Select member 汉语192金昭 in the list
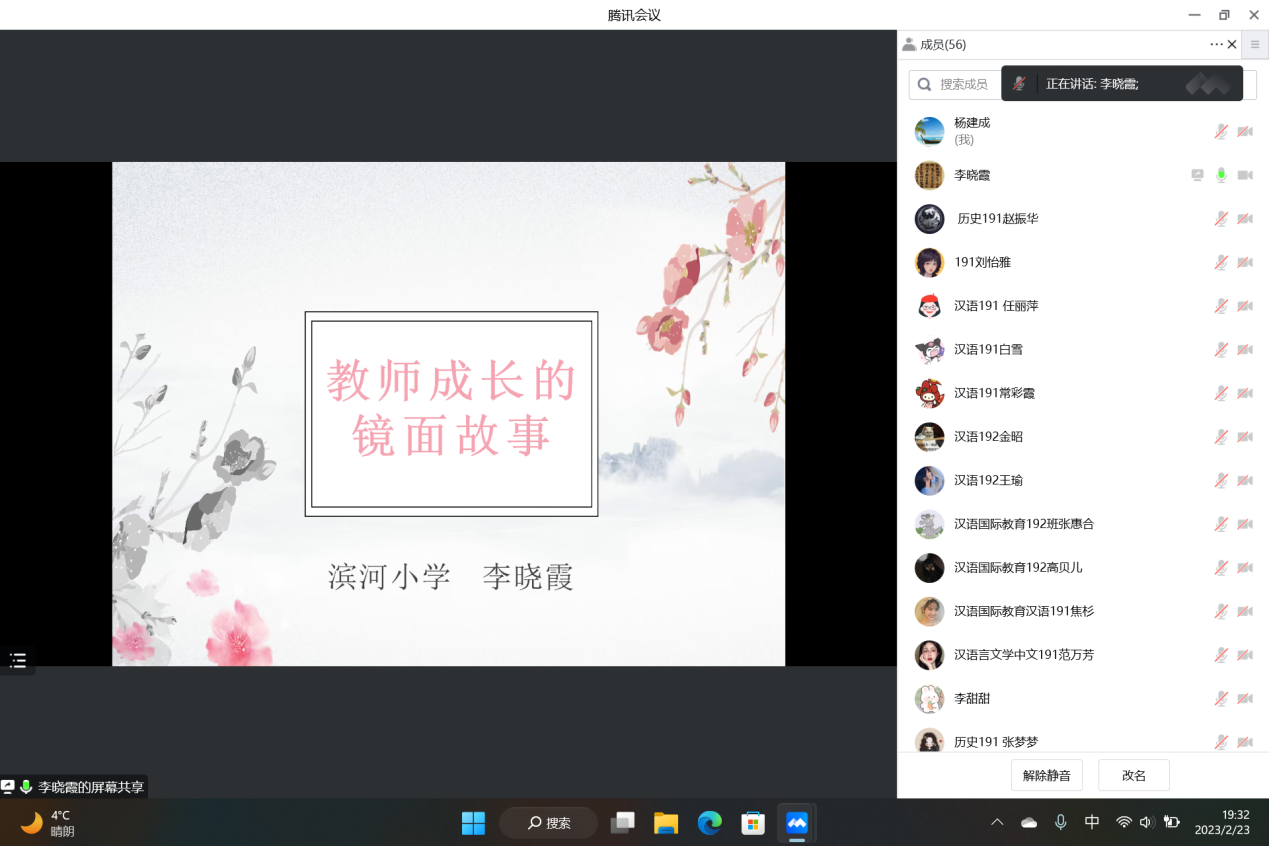Image resolution: width=1269 pixels, height=846 pixels. pos(988,437)
